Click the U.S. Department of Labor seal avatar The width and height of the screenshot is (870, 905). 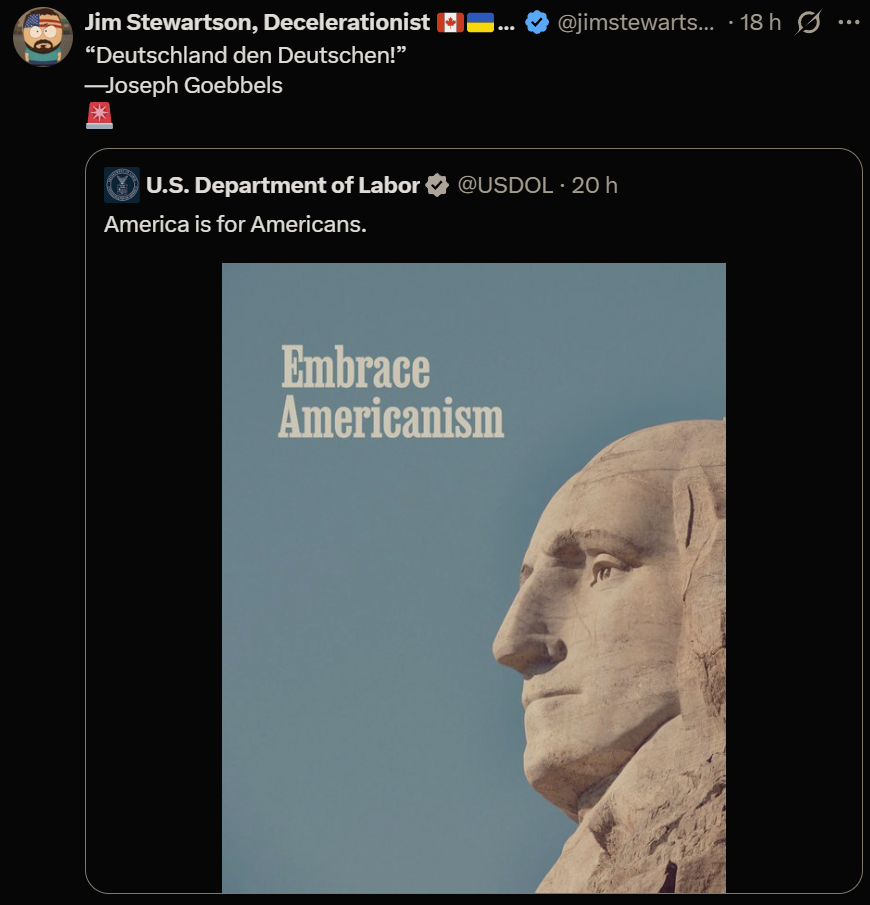pyautogui.click(x=122, y=185)
